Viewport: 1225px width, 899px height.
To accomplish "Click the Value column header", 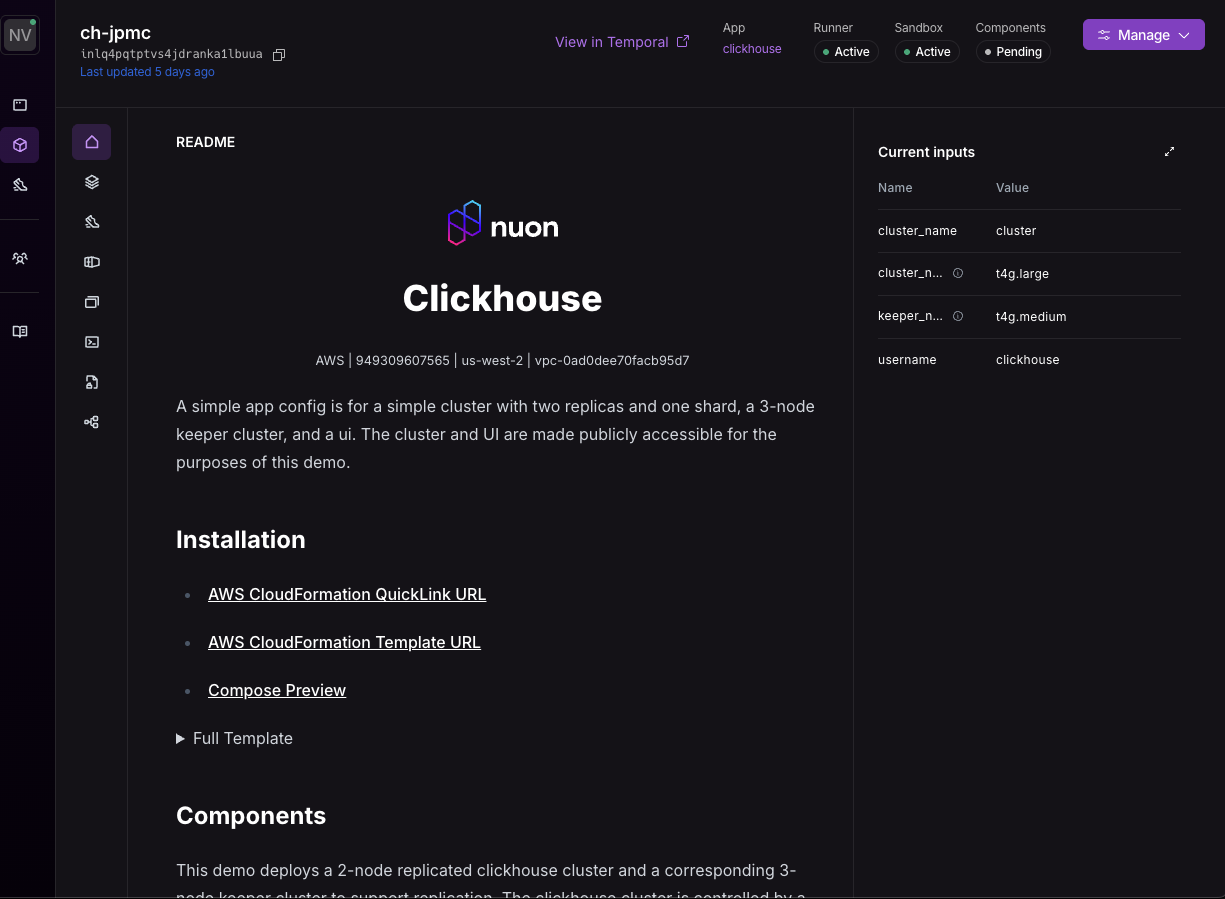I will pos(1012,188).
